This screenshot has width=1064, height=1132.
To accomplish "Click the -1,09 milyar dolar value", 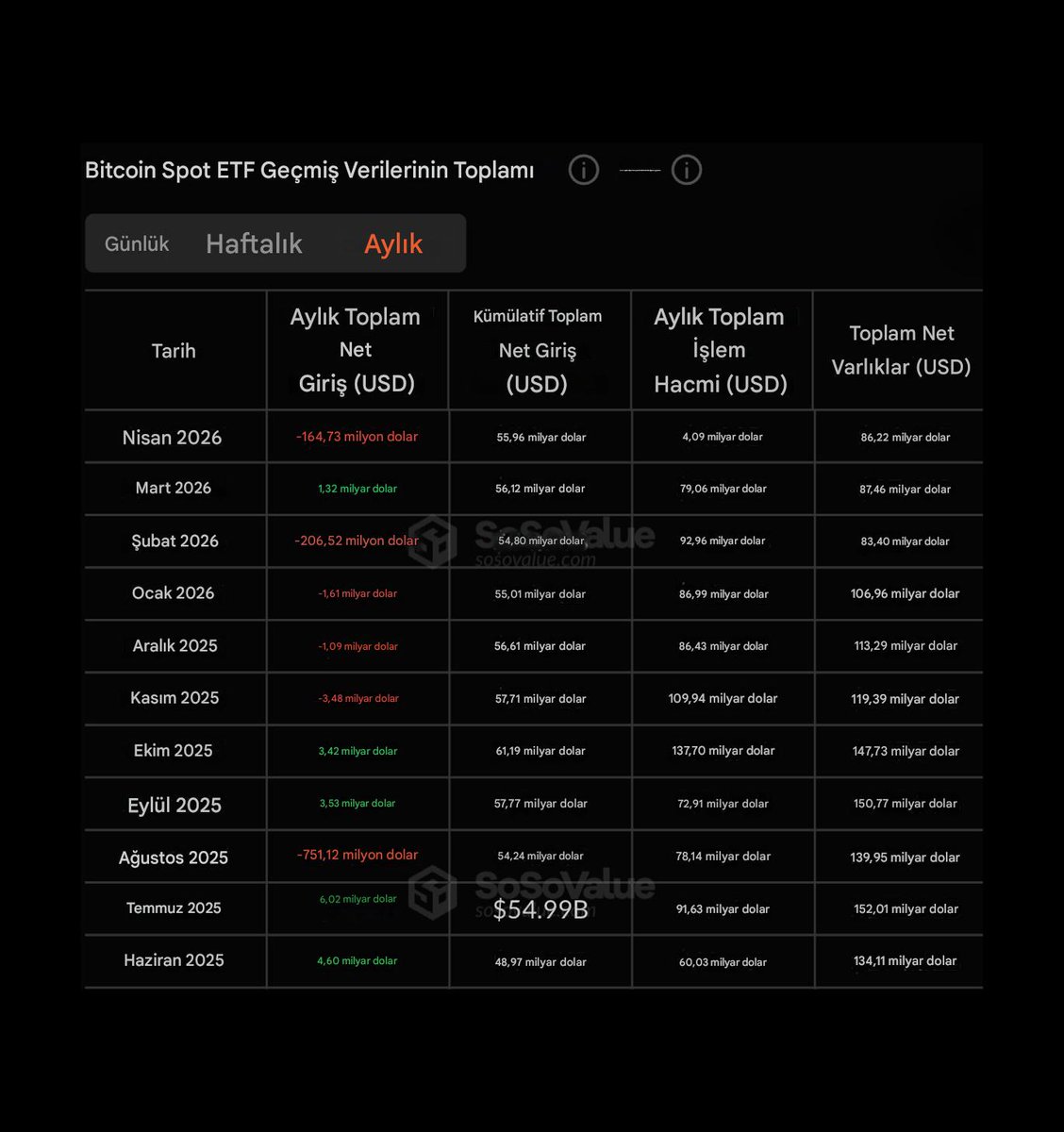I will [357, 646].
